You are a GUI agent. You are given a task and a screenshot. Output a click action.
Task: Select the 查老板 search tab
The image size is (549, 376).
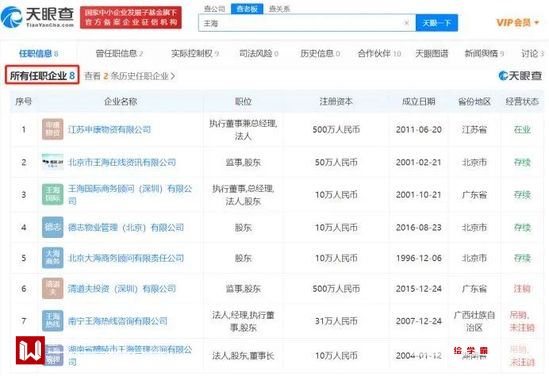click(247, 9)
